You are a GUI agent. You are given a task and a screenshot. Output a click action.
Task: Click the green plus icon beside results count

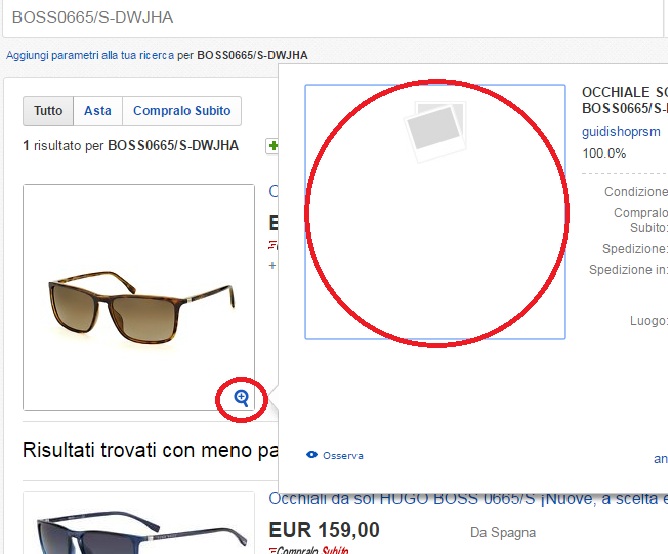click(273, 146)
